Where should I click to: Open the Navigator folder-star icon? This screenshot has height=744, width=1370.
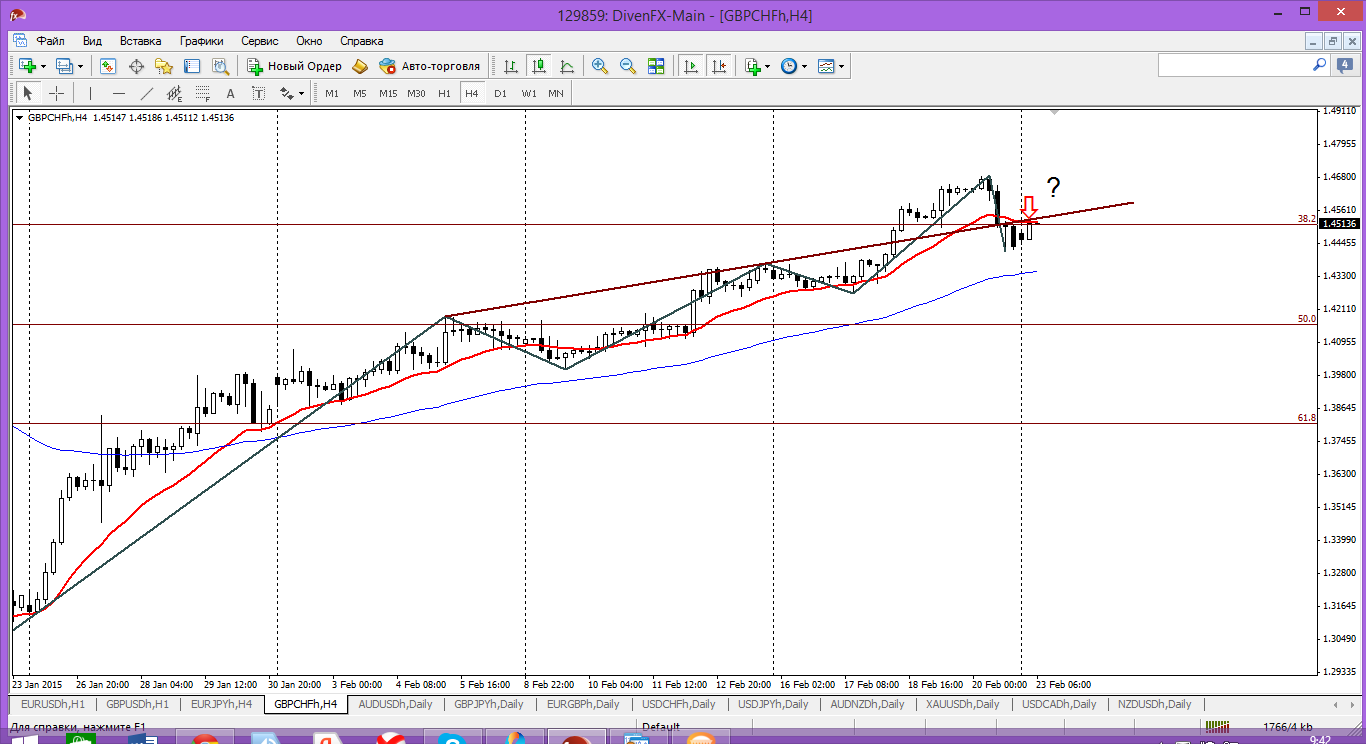coord(164,66)
